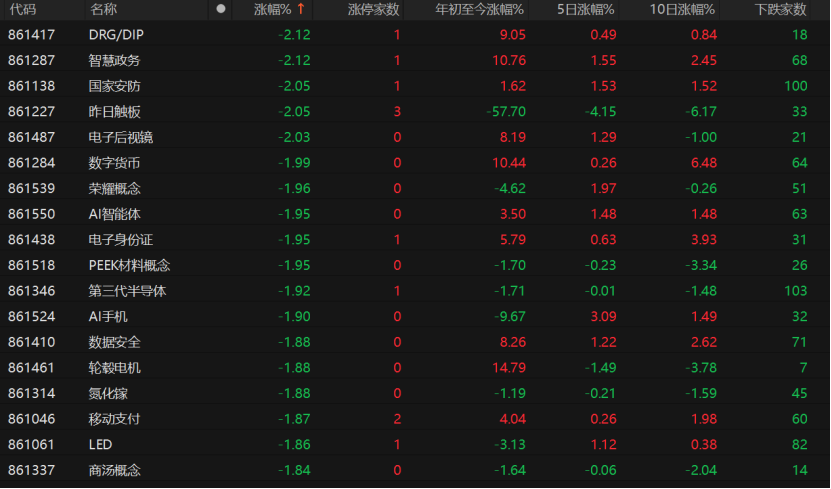831x489 pixels.
Task: Click code 861487
Action: click(x=31, y=137)
